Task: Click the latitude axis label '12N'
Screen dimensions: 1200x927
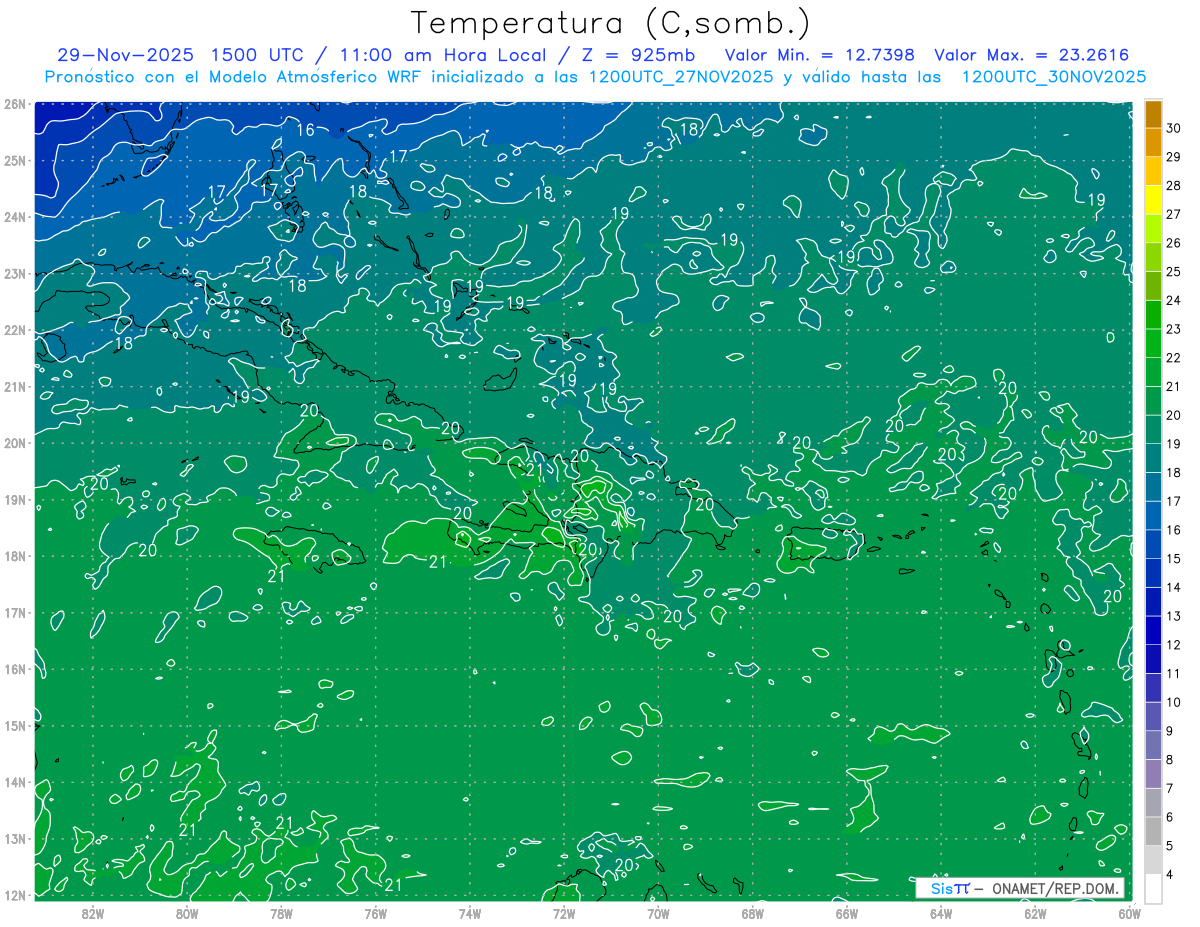Action: tap(14, 895)
